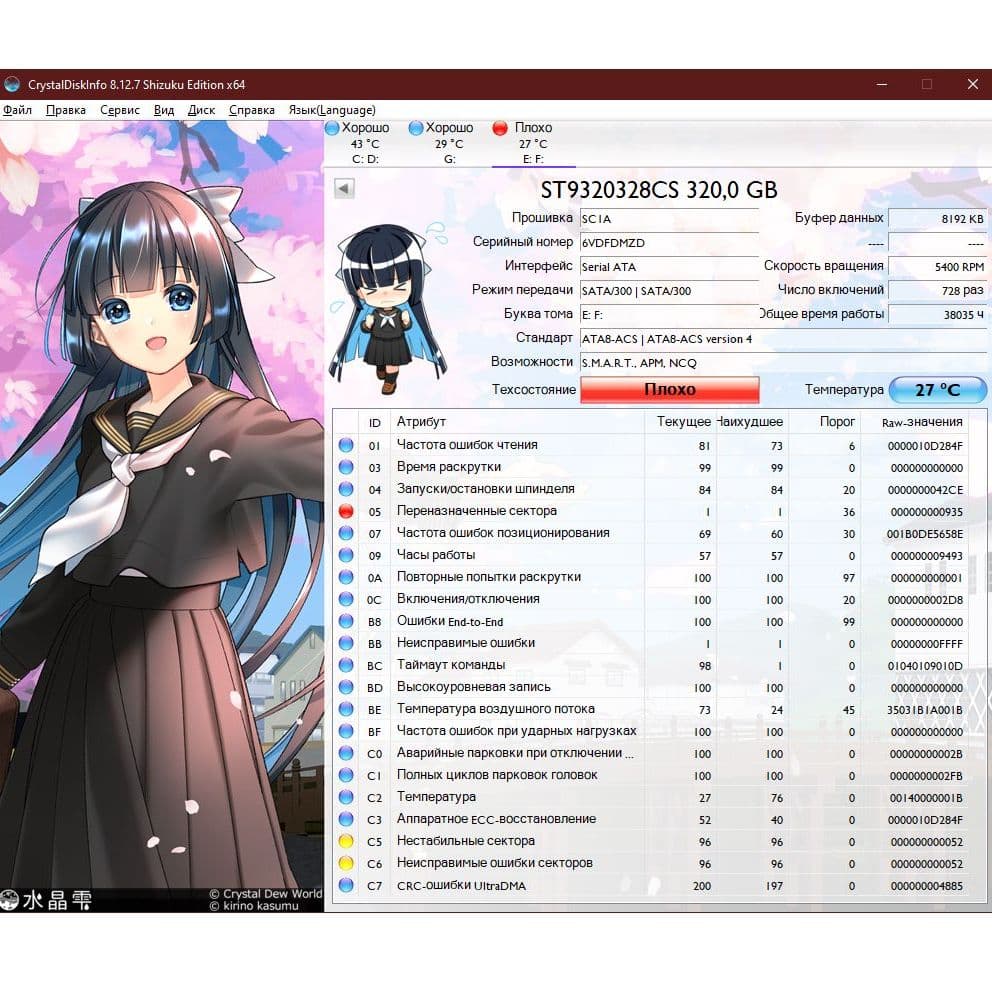Click the blue status icon for attribute BF
This screenshot has width=992, height=1000.
[x=346, y=731]
